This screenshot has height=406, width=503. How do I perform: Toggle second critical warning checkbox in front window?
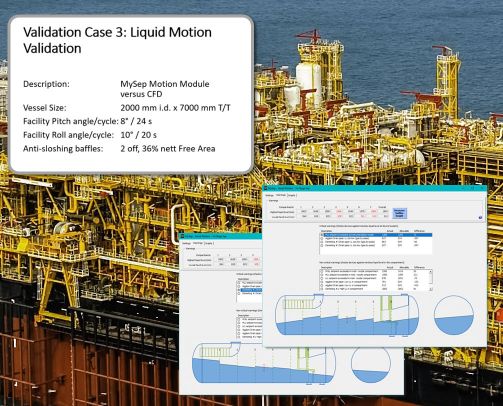(322, 238)
